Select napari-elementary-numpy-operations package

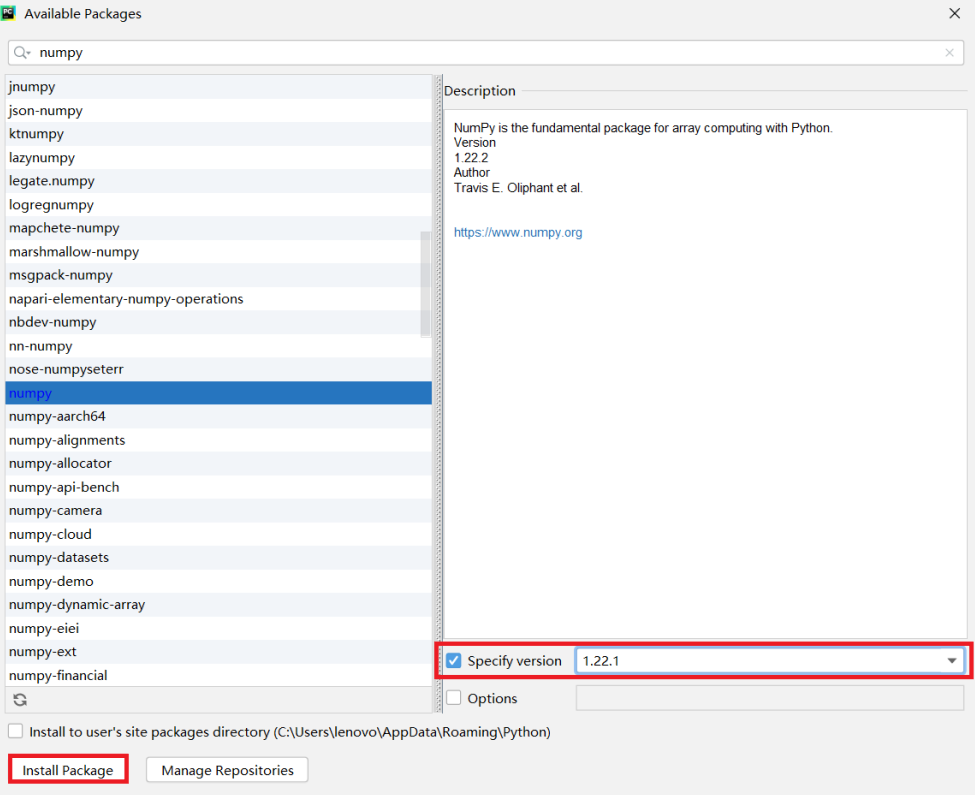(218, 298)
